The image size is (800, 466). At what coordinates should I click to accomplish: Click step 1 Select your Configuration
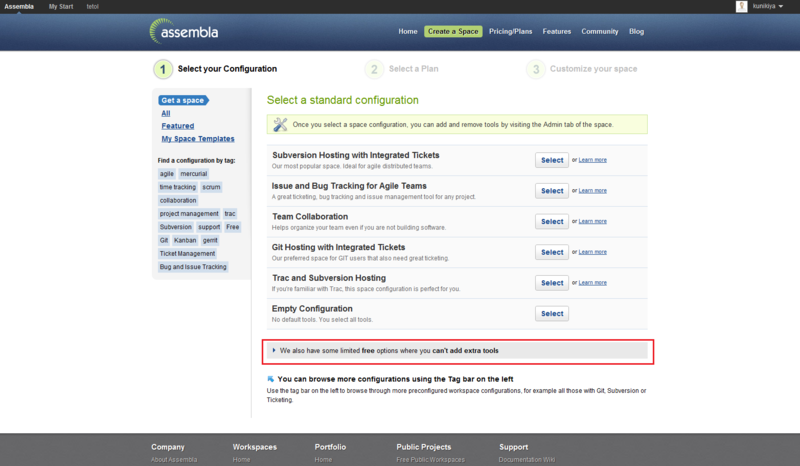[216, 69]
